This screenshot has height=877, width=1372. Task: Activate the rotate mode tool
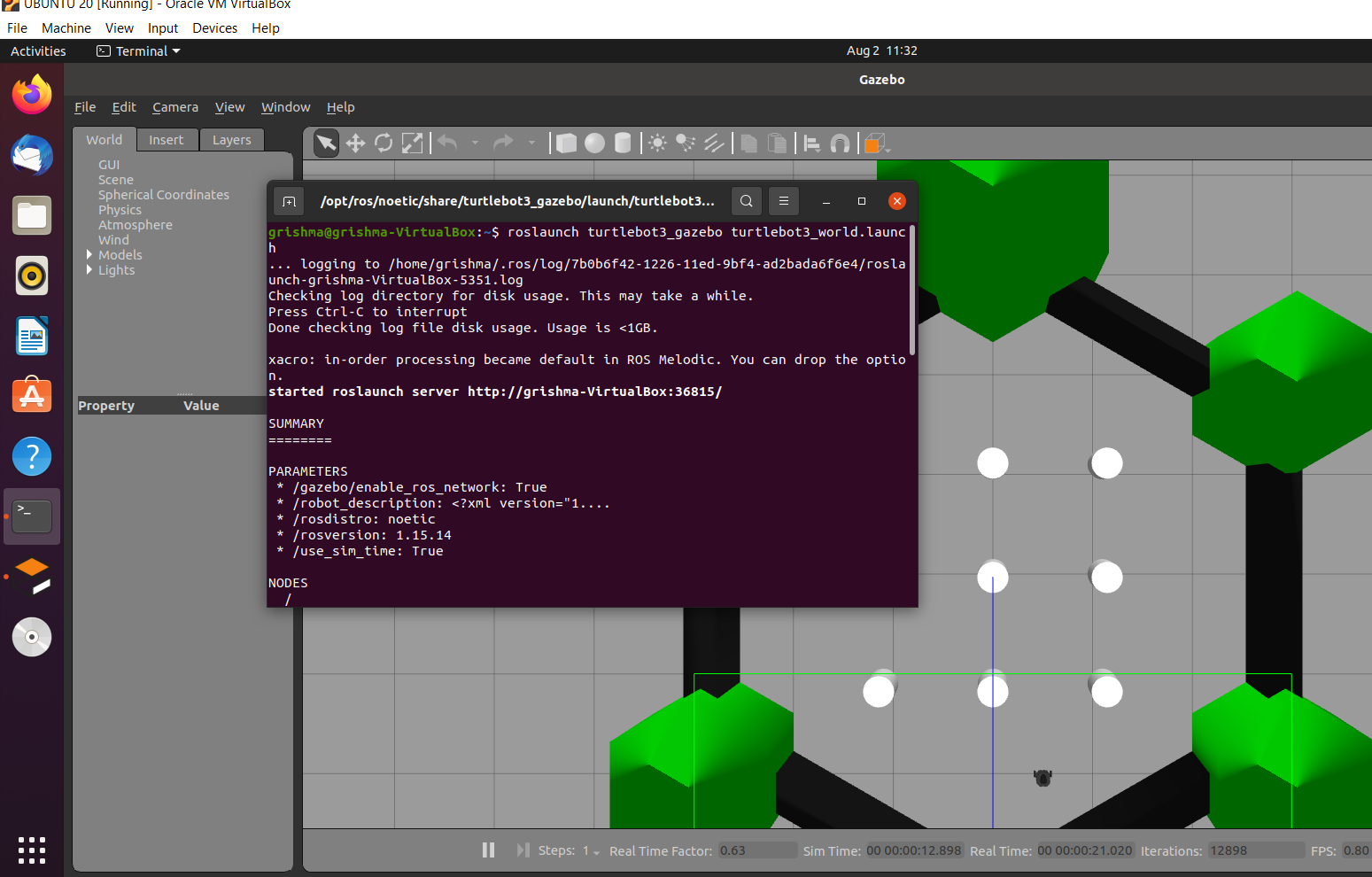click(x=384, y=143)
